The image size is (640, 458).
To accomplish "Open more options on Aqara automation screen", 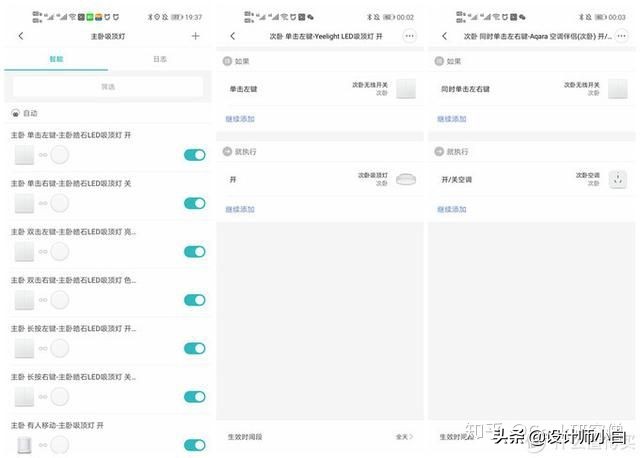I will (621, 36).
